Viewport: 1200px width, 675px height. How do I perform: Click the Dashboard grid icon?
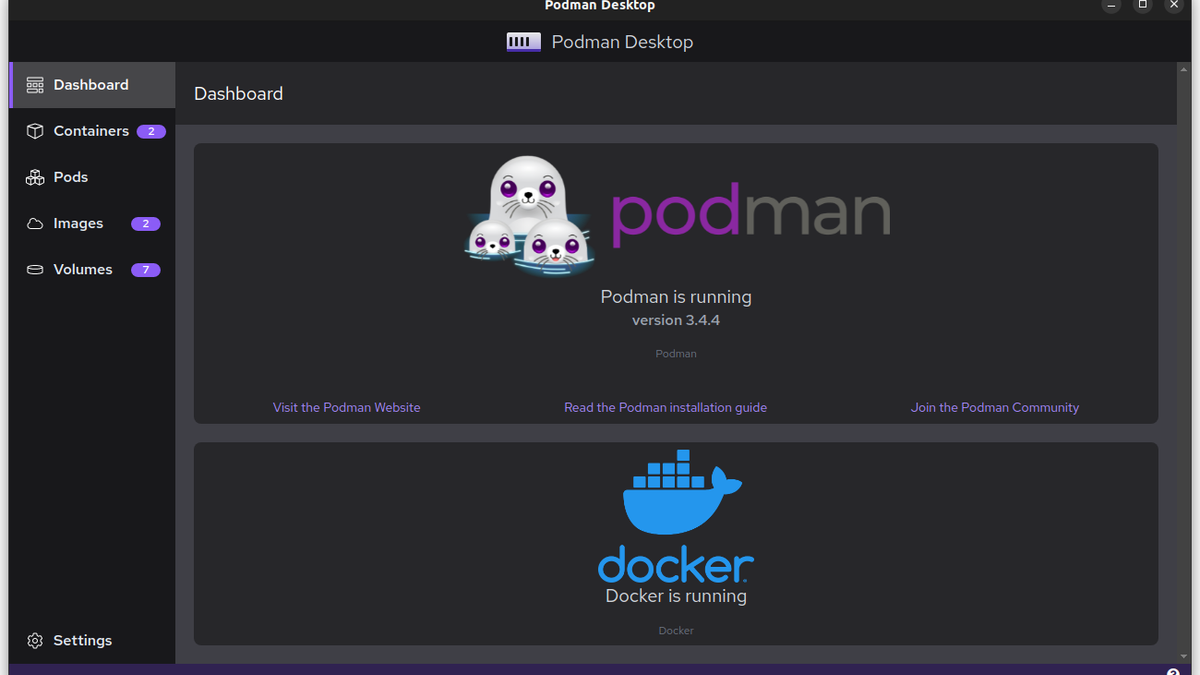[x=34, y=85]
